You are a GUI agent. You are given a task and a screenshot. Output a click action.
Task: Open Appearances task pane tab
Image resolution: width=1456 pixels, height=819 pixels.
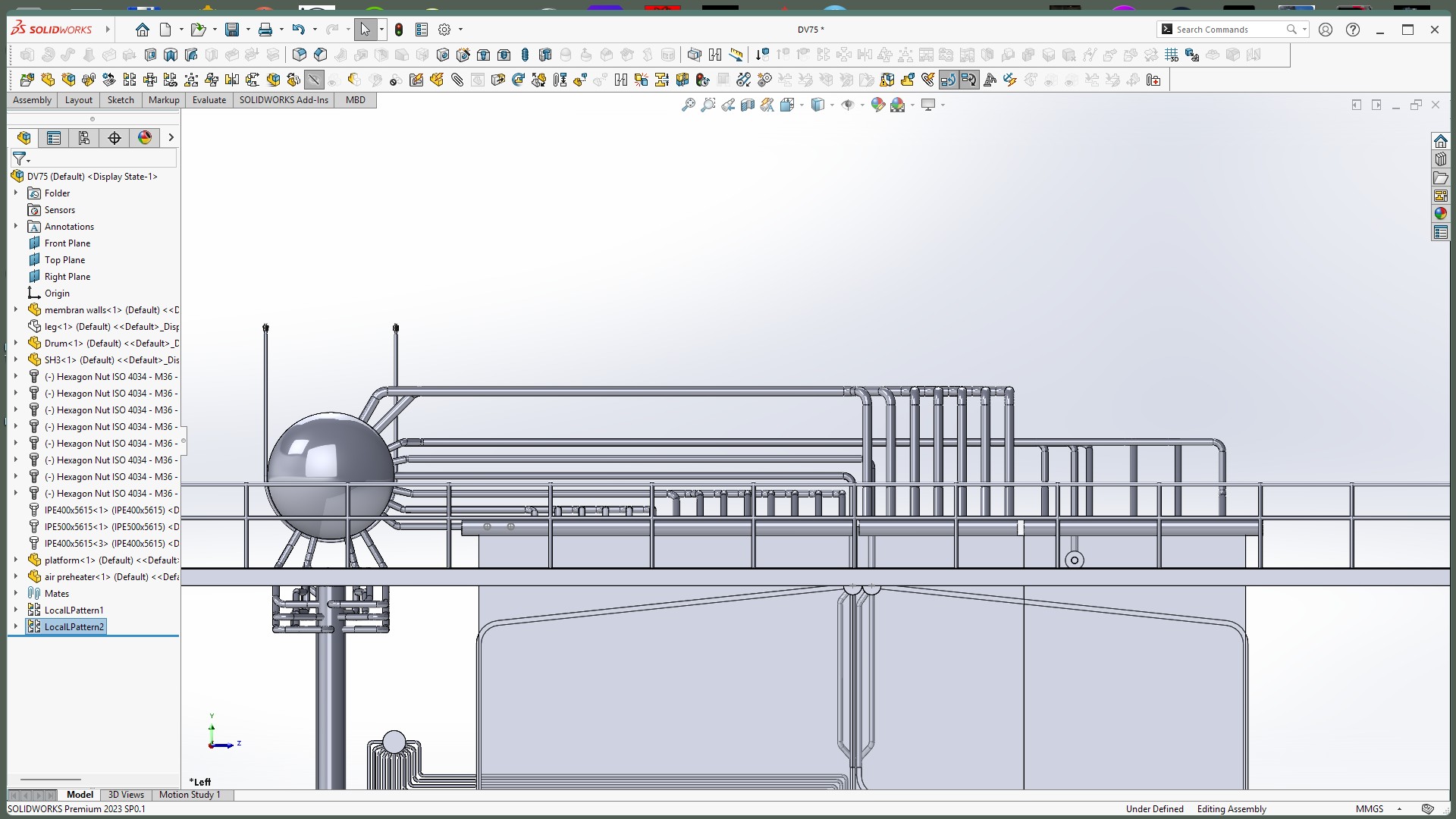(1440, 214)
